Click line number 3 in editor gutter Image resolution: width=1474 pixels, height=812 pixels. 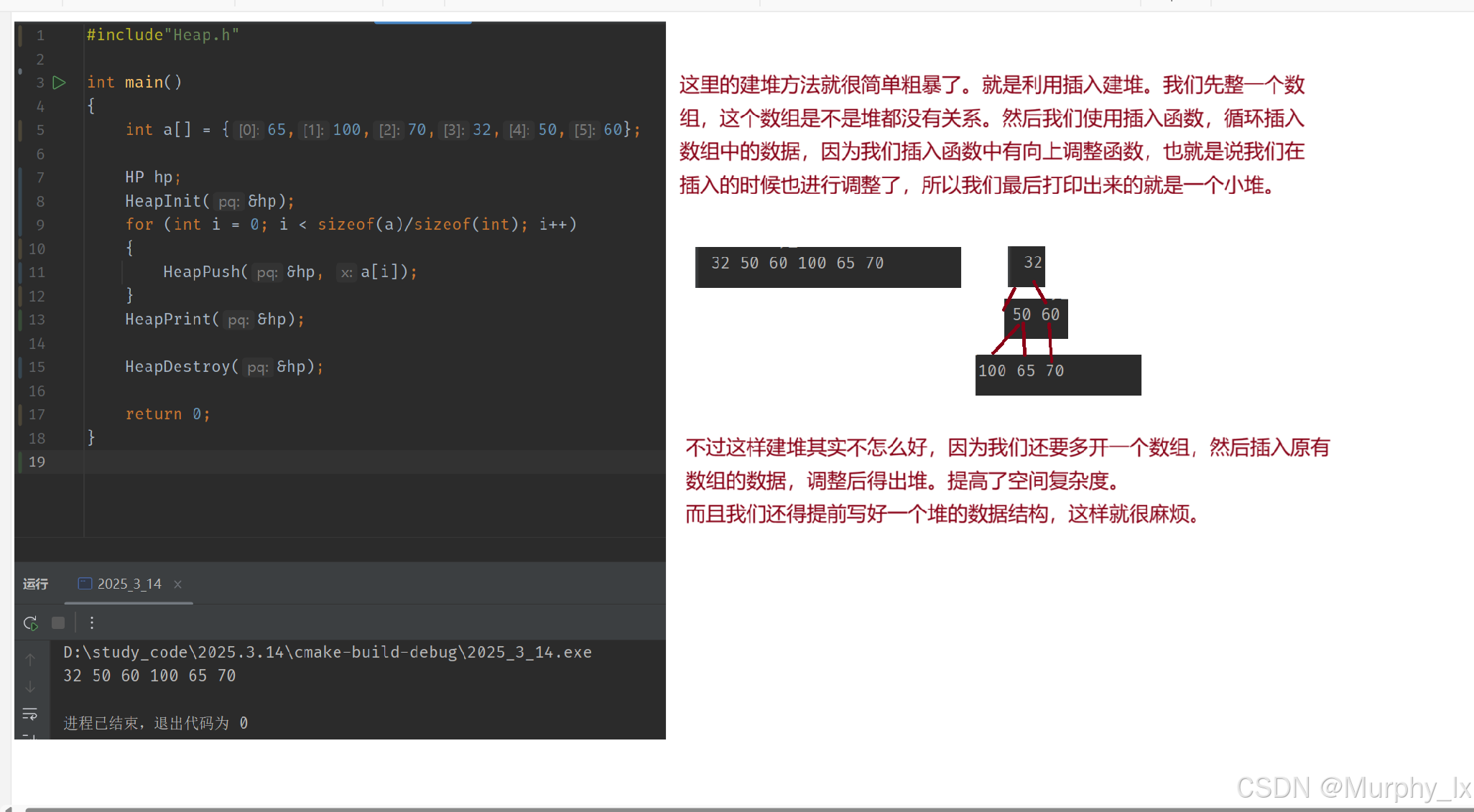(41, 83)
